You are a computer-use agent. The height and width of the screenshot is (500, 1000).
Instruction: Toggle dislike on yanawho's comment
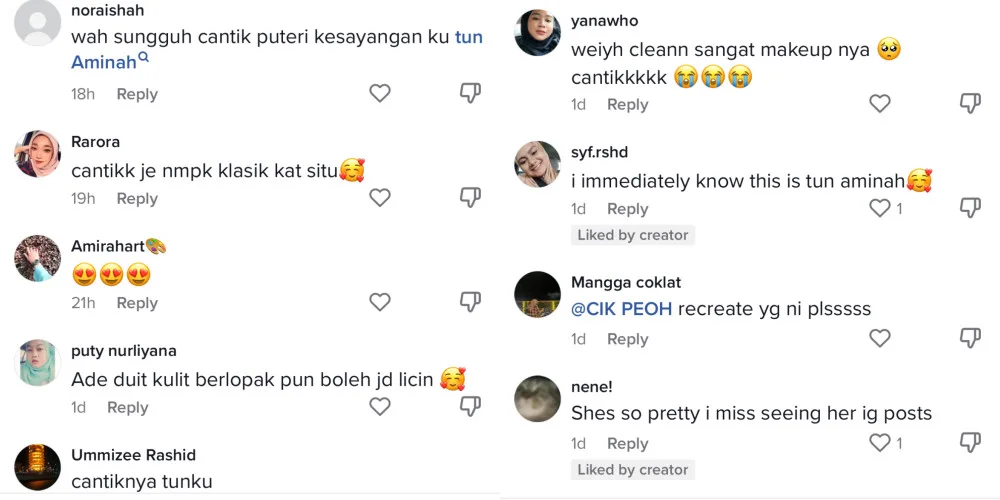tap(970, 103)
